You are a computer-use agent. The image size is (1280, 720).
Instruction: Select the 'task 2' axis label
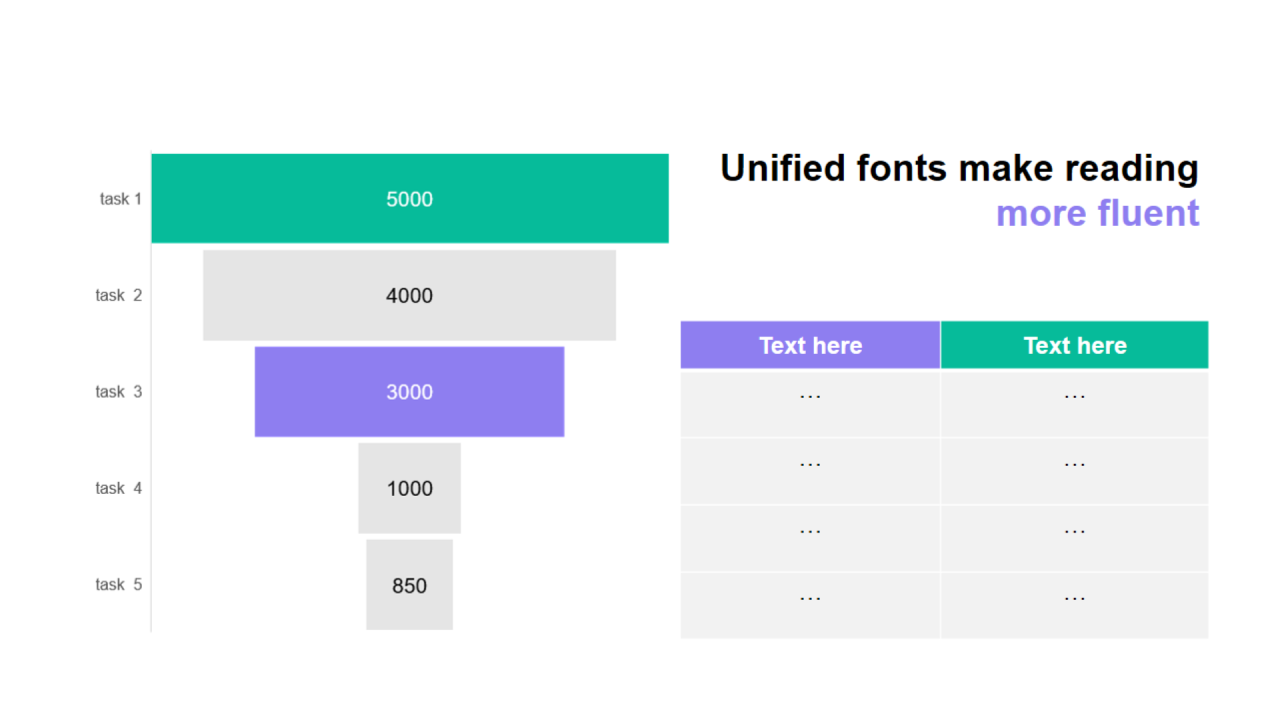coord(118,295)
